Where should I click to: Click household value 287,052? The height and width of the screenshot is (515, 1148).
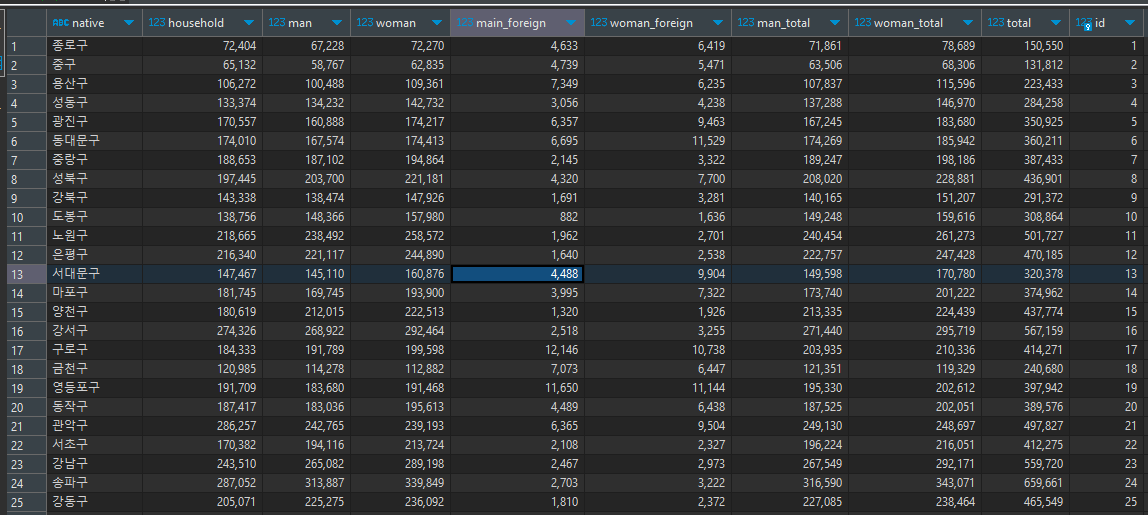(202, 483)
